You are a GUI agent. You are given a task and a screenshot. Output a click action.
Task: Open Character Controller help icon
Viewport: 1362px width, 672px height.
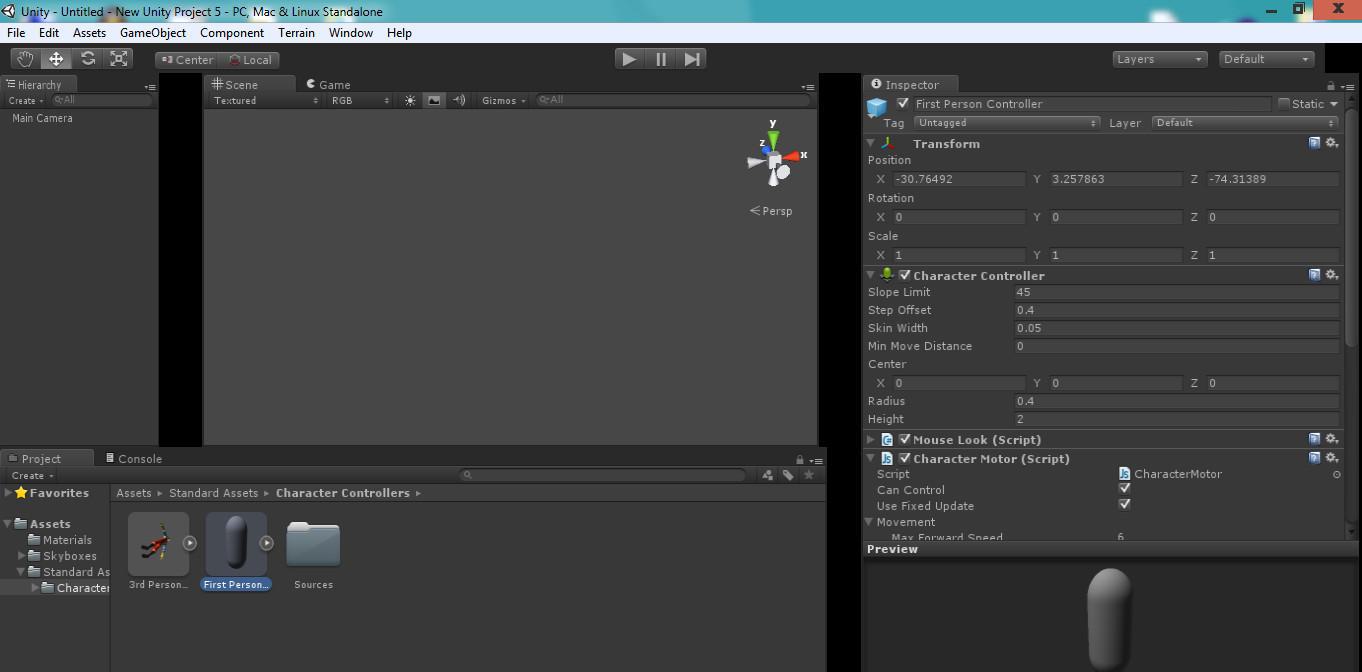(1314, 275)
